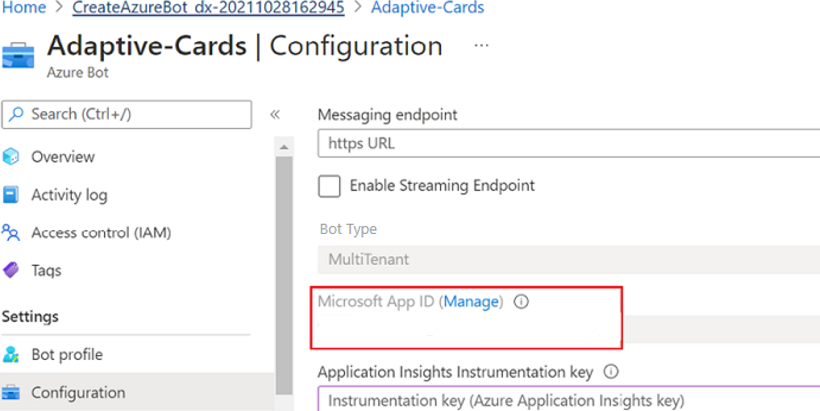The image size is (820, 411).
Task: Click the Messaging endpoint https URL field
Action: [569, 143]
